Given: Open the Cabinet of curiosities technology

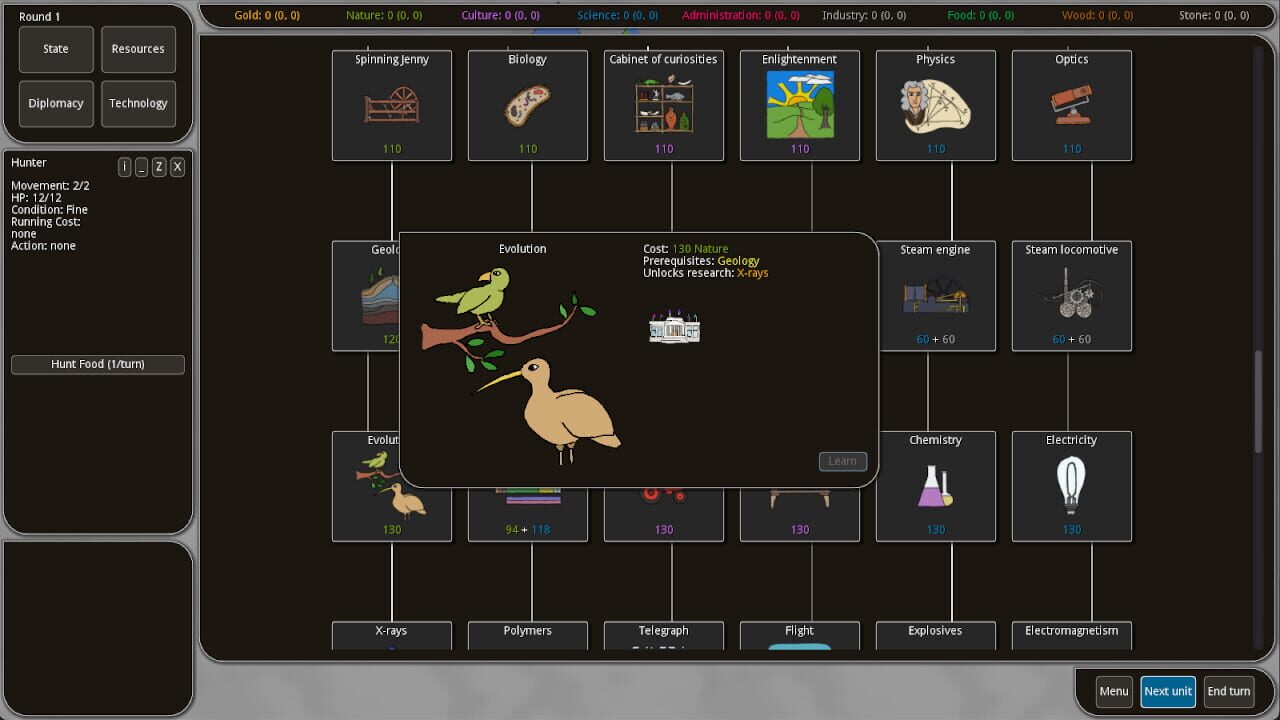Looking at the screenshot, I should point(664,105).
